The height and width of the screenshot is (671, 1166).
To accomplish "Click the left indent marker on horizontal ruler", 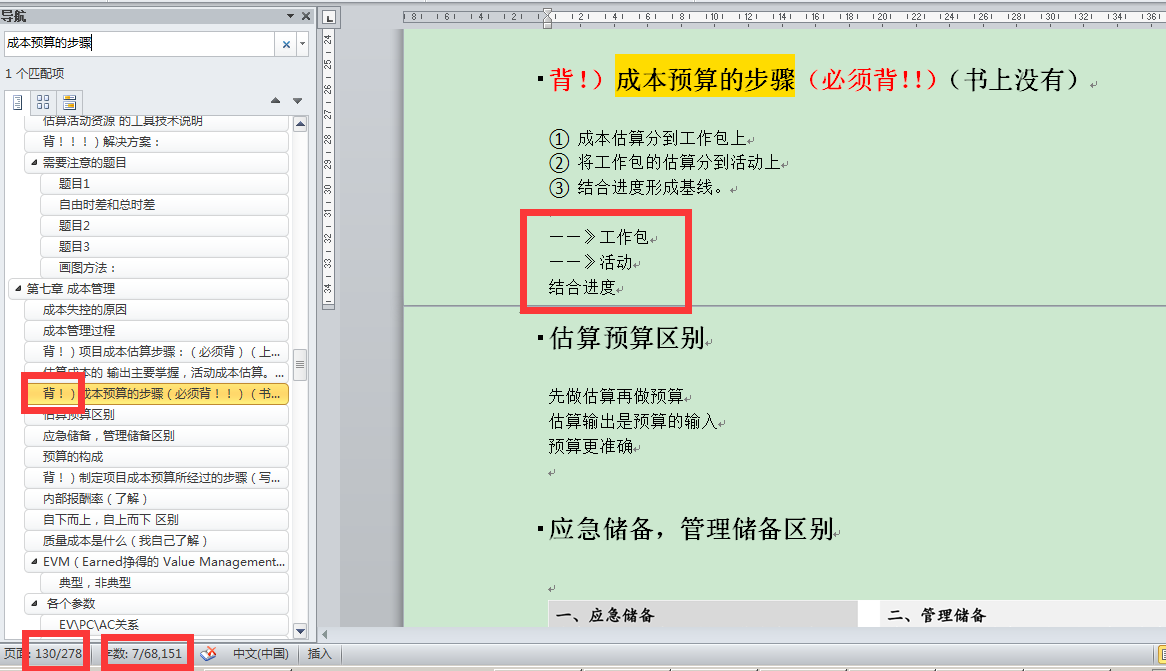I will pyautogui.click(x=547, y=25).
